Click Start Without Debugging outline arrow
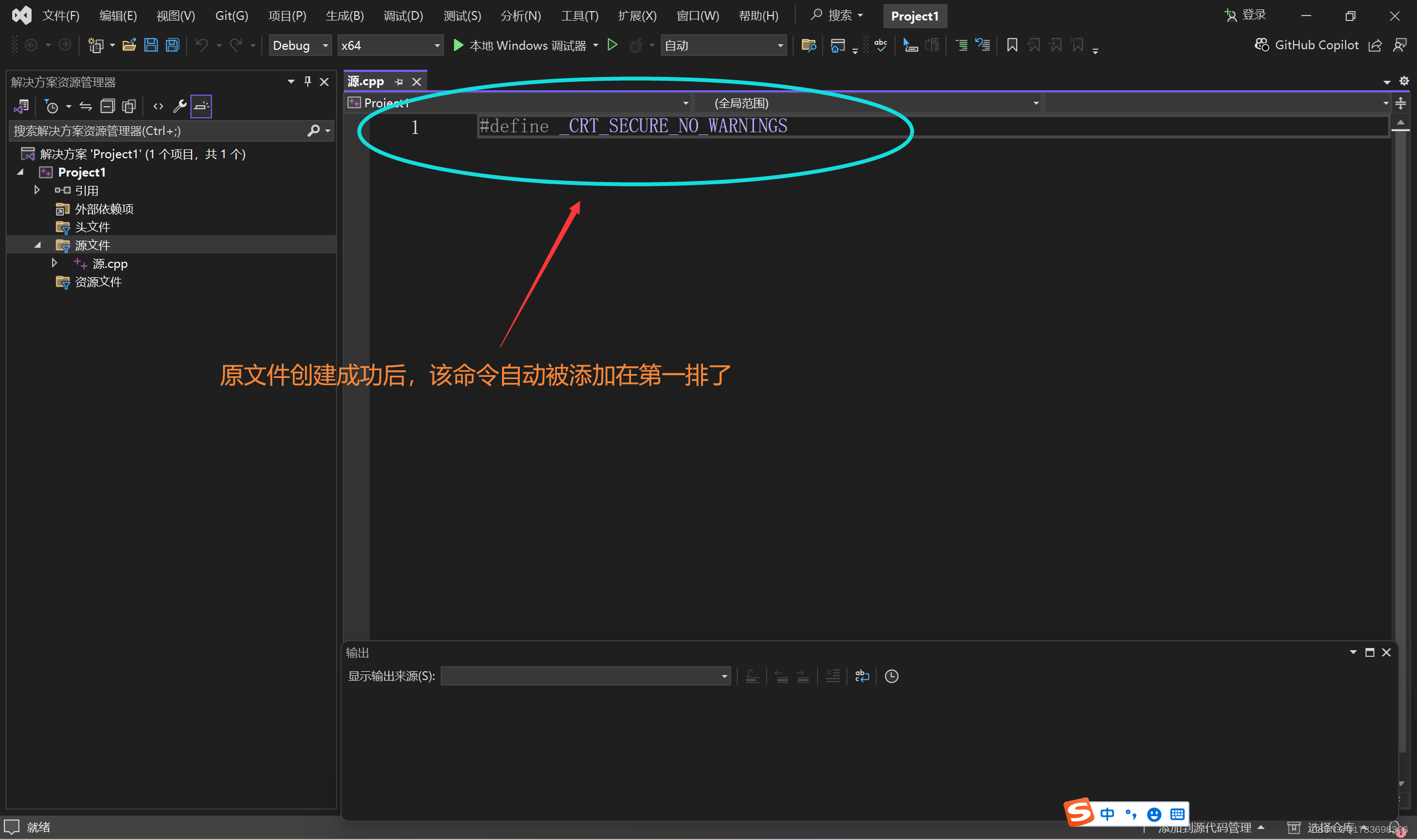Image resolution: width=1417 pixels, height=840 pixels. pos(612,45)
